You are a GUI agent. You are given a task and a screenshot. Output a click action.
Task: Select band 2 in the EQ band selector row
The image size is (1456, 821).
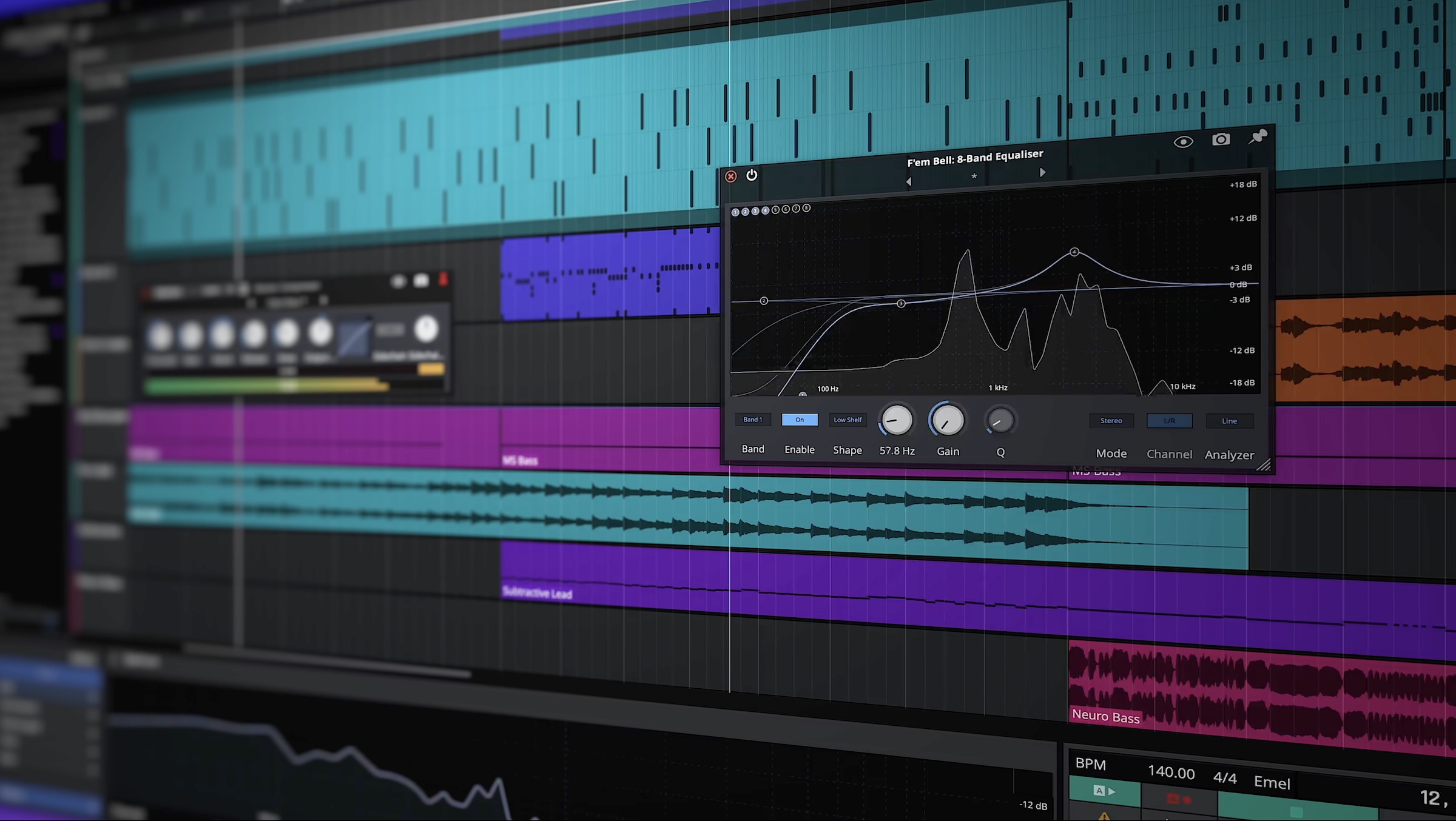745,210
